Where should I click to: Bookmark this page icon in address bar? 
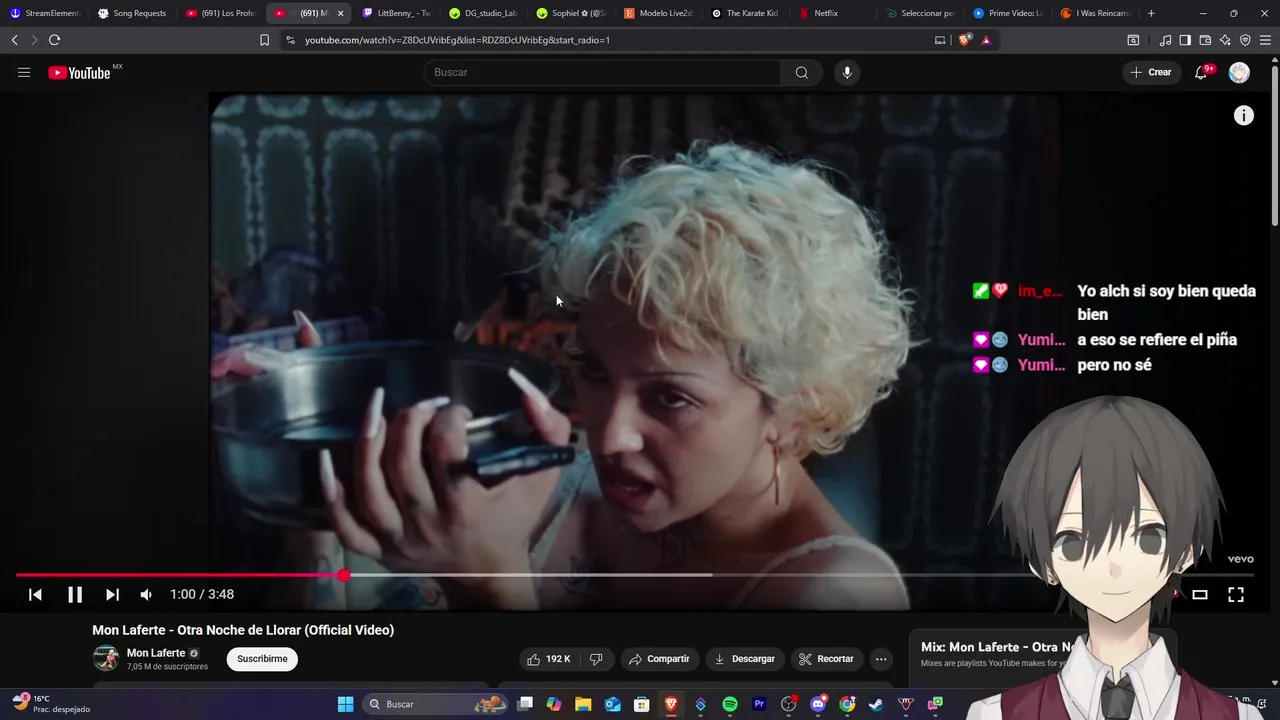tap(264, 40)
